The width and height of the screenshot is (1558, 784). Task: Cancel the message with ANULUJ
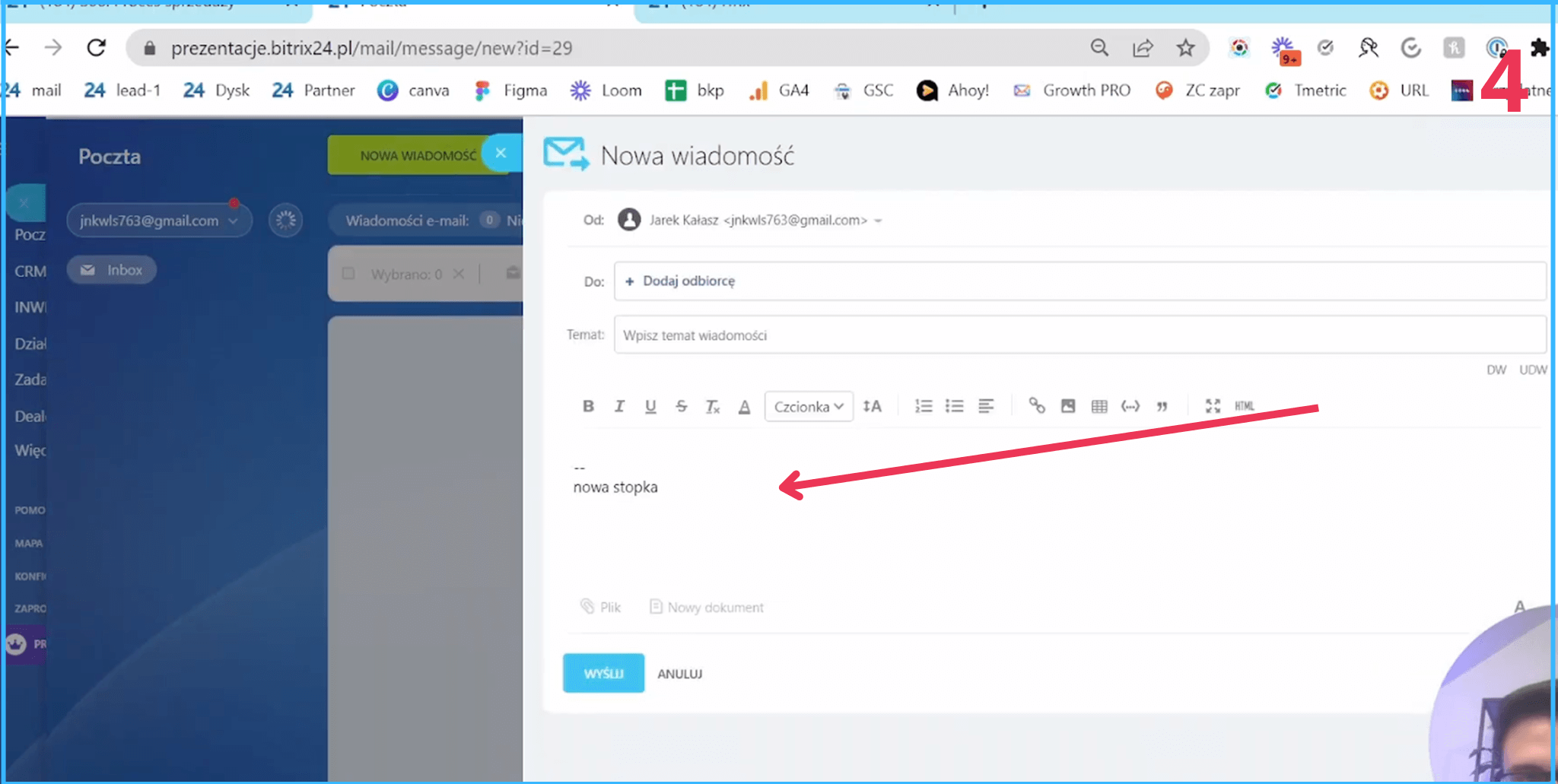coord(679,674)
